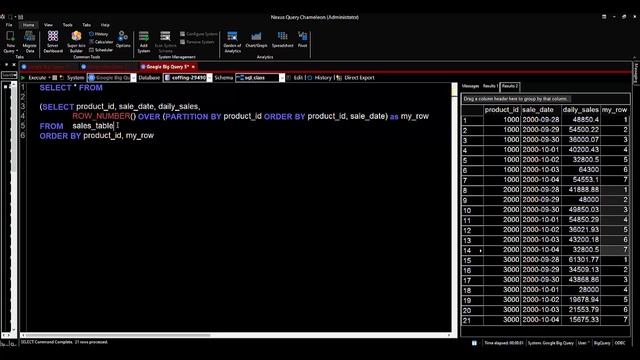Click the info icon in status bar

[x=474, y=343]
